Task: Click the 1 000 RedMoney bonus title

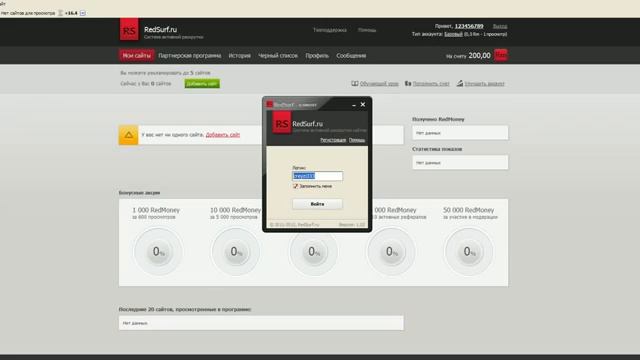Action: click(156, 210)
